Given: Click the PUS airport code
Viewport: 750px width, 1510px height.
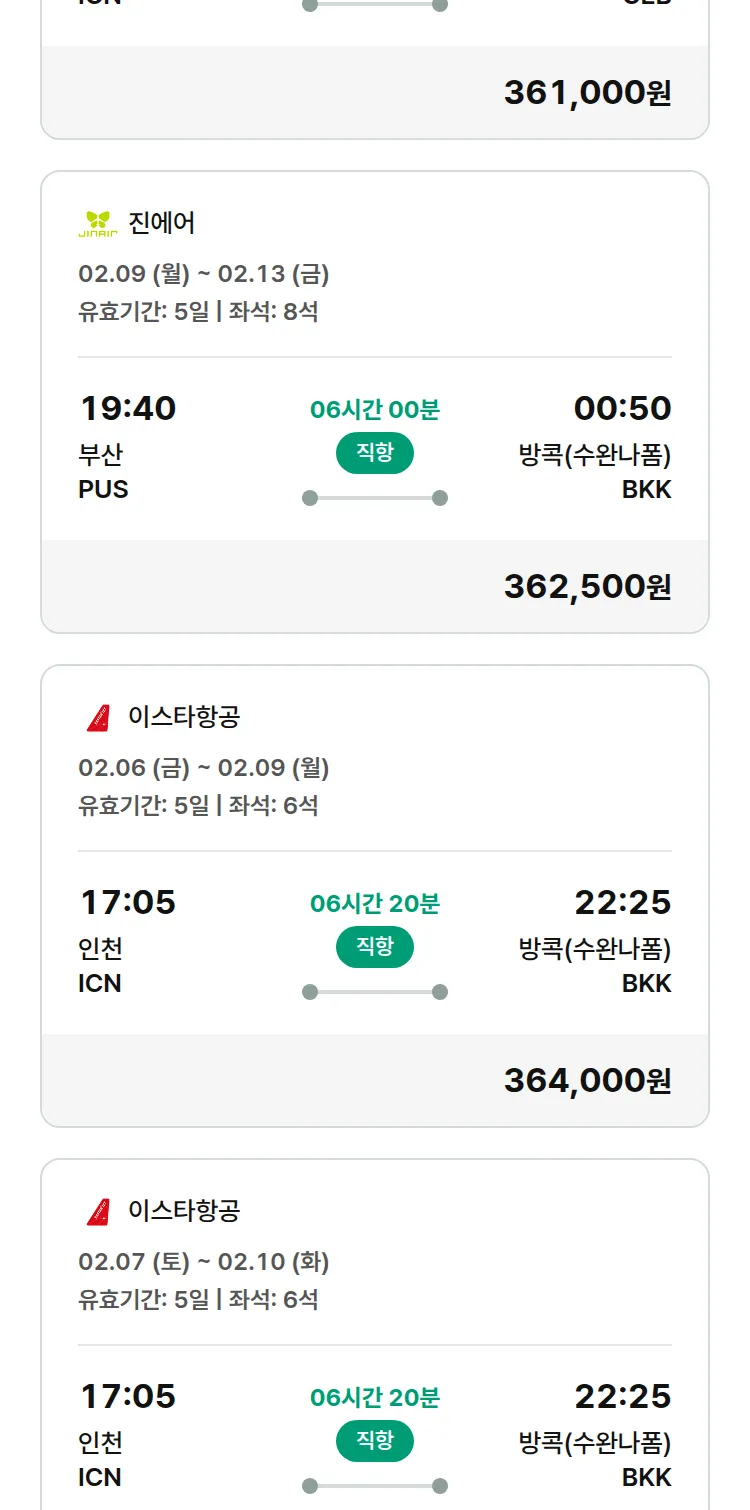Looking at the screenshot, I should tap(104, 490).
